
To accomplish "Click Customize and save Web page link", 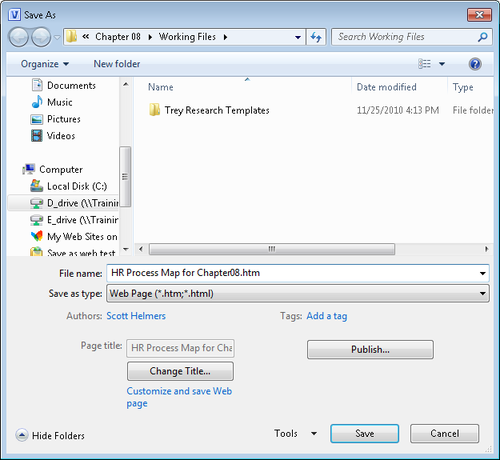I will tap(179, 397).
